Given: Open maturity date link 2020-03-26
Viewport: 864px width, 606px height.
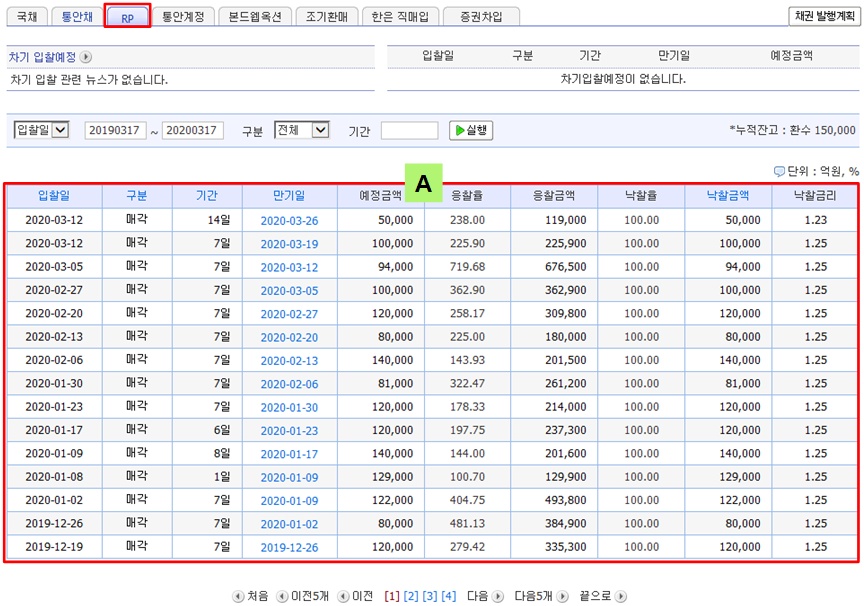Looking at the screenshot, I should [x=289, y=220].
